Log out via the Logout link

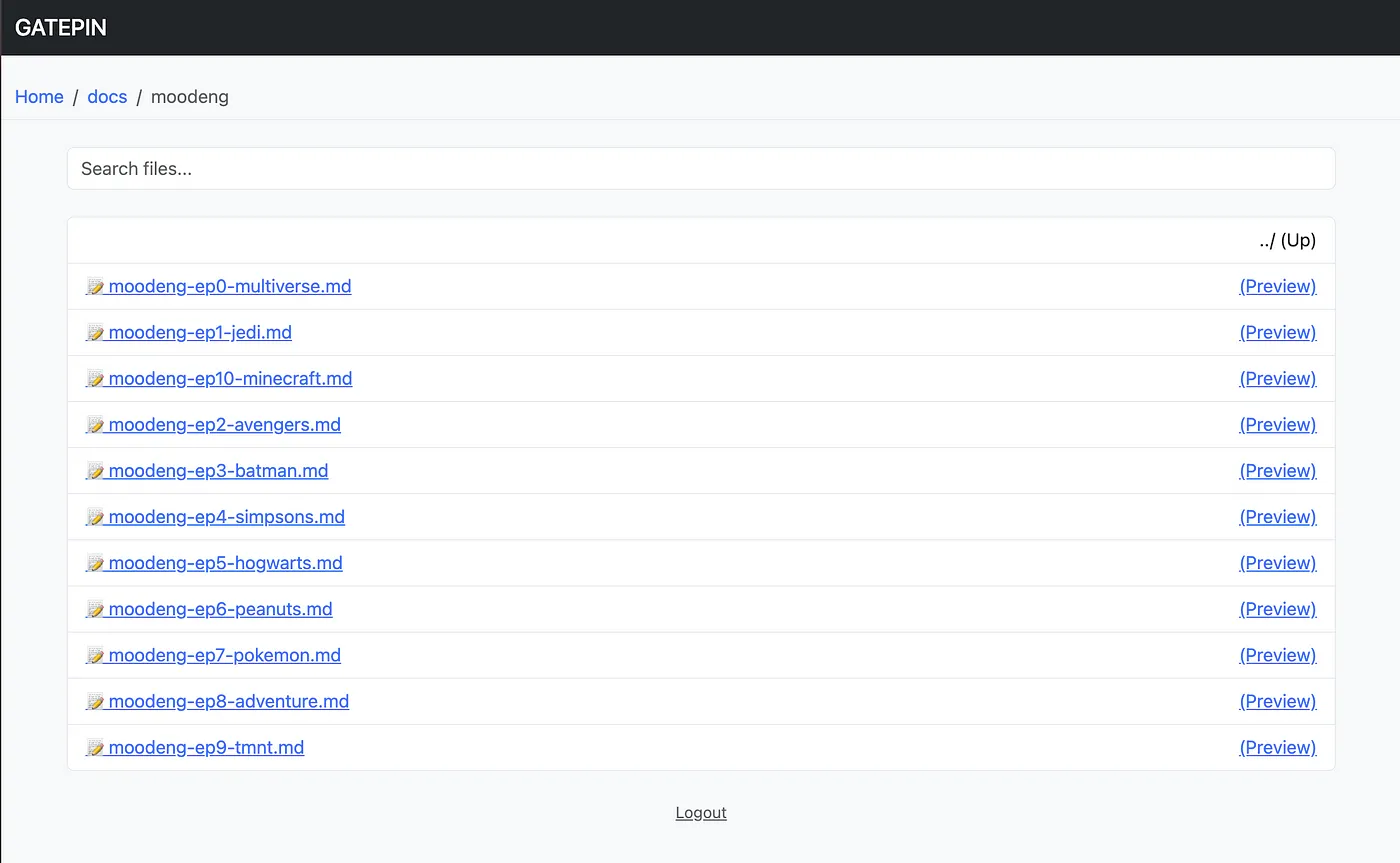[701, 812]
